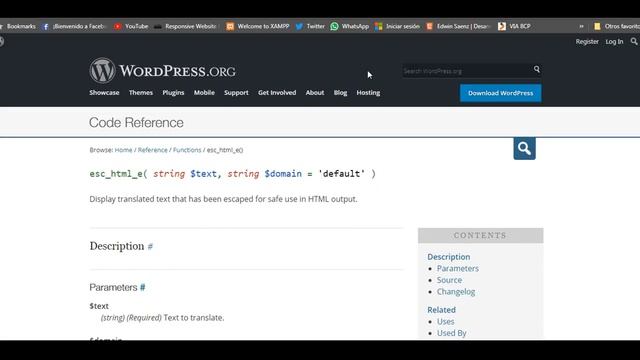Open the Responsive Website bookmark
640x360 pixels.
(185, 27)
